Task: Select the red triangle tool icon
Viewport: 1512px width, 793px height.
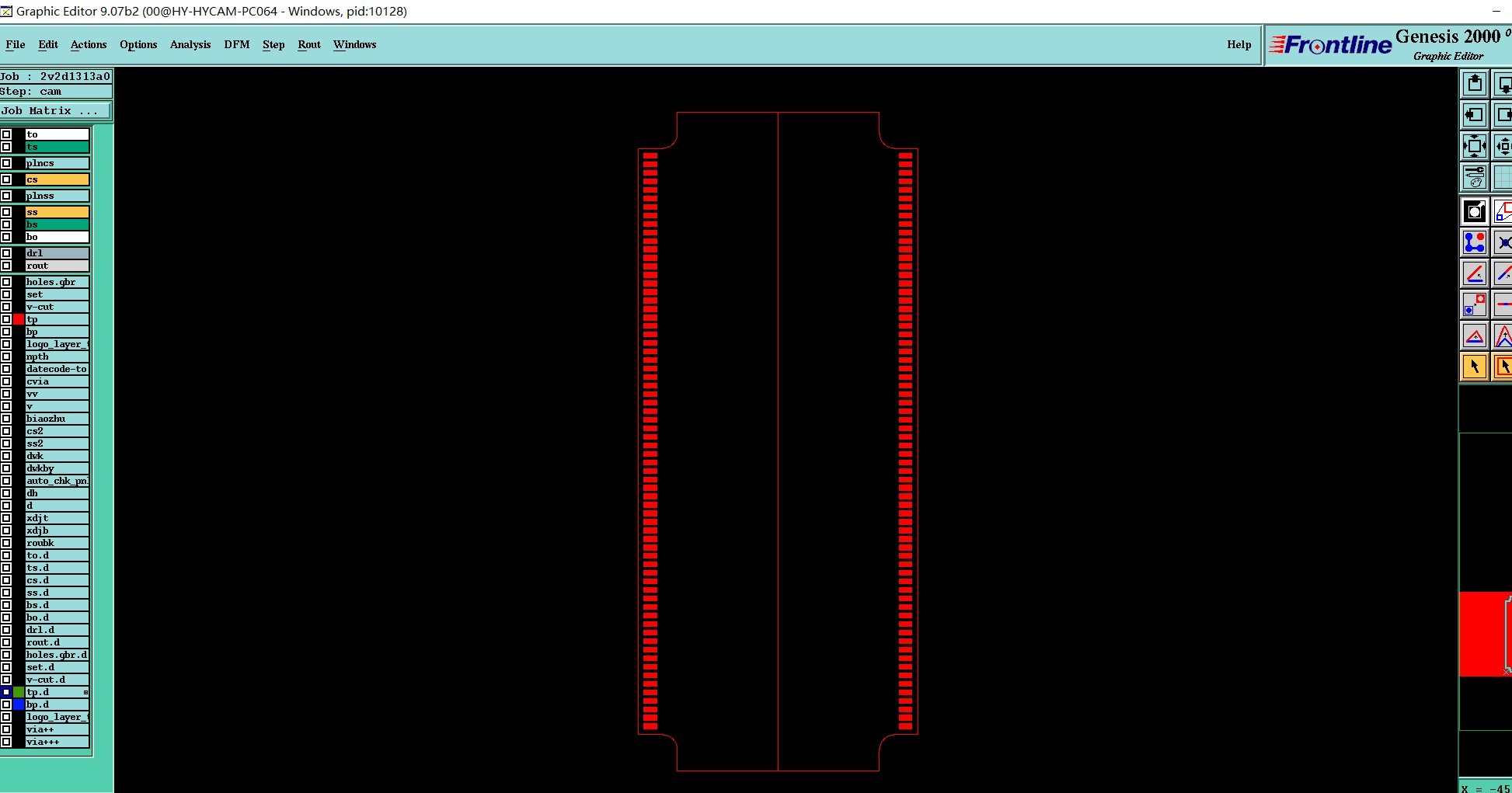Action: pyautogui.click(x=1475, y=336)
